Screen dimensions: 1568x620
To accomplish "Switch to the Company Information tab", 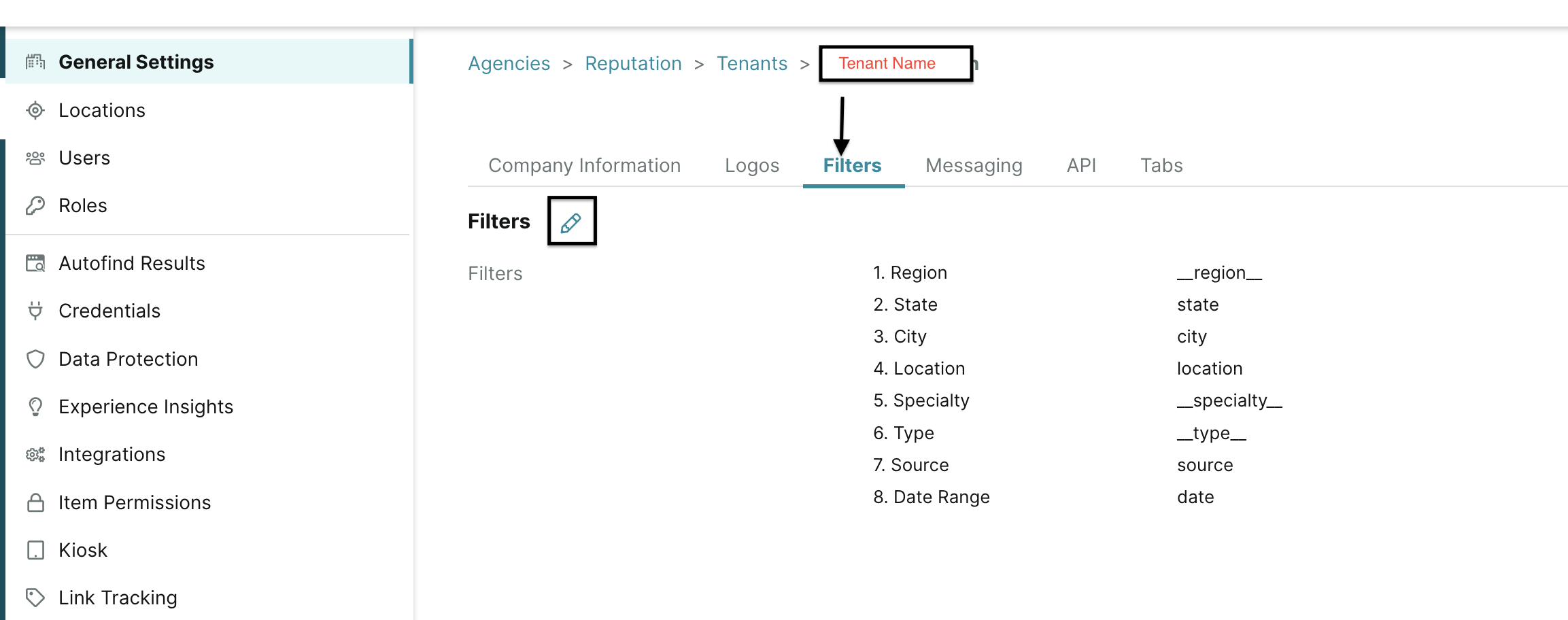I will (x=584, y=165).
